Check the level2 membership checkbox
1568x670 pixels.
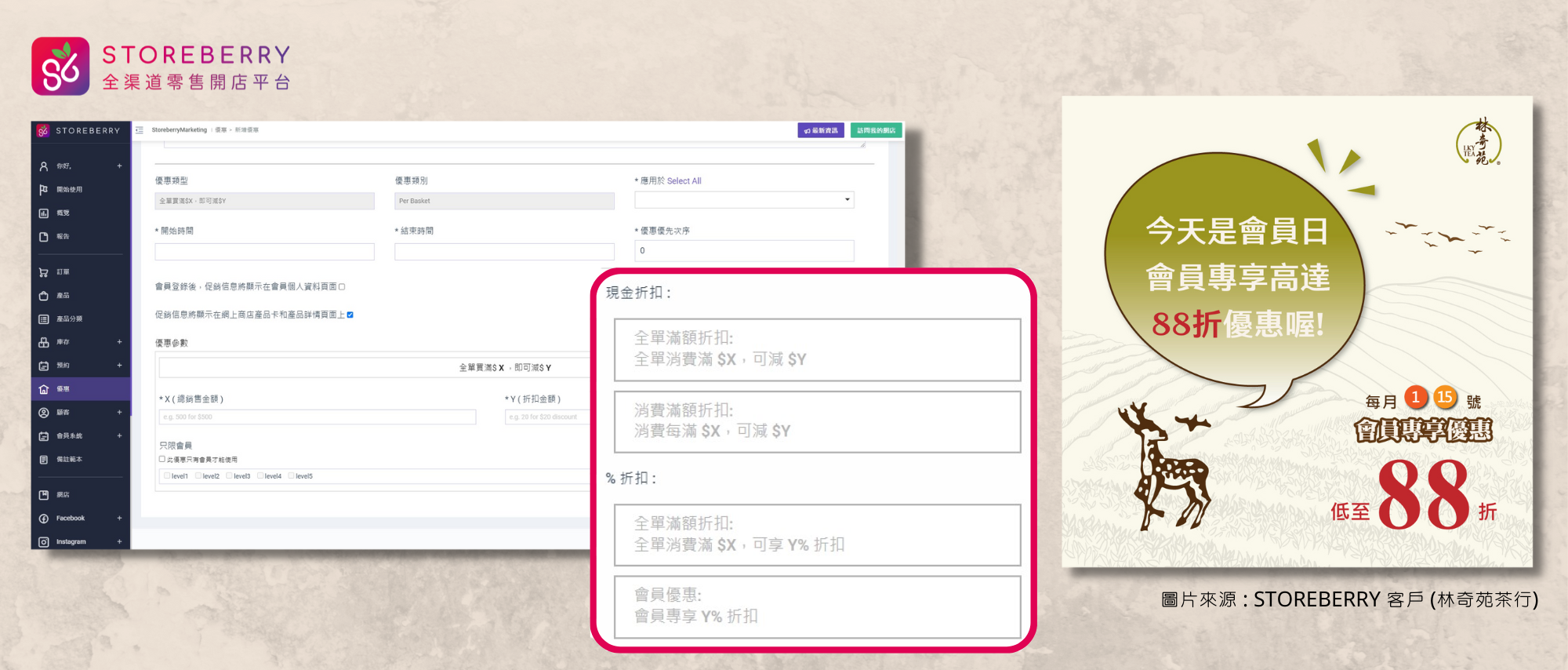pos(198,475)
